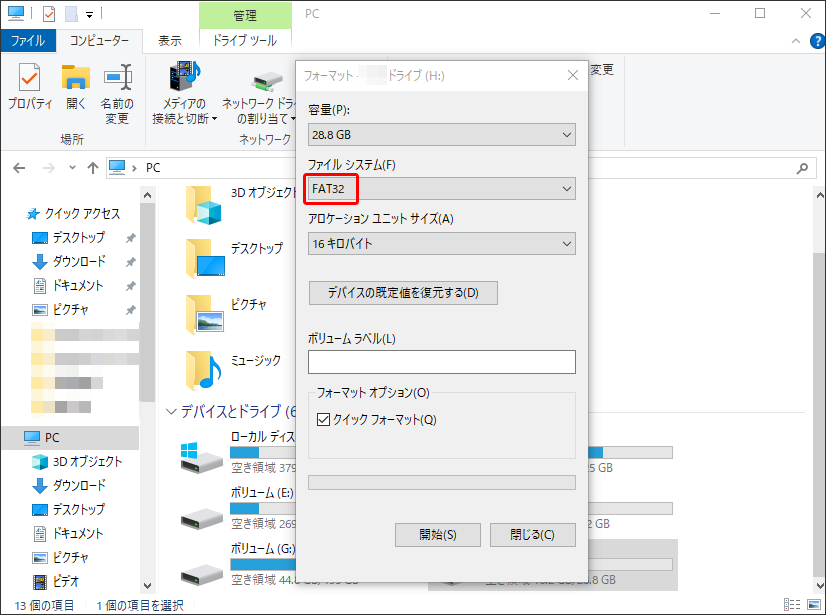Screen dimensions: 826x615
Task: Switch to the ドライブ ツール tab
Action: click(x=245, y=41)
